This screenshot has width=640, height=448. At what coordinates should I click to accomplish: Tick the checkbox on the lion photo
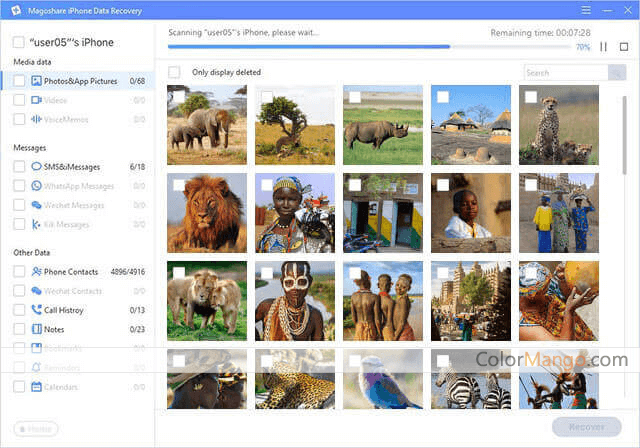click(x=178, y=185)
